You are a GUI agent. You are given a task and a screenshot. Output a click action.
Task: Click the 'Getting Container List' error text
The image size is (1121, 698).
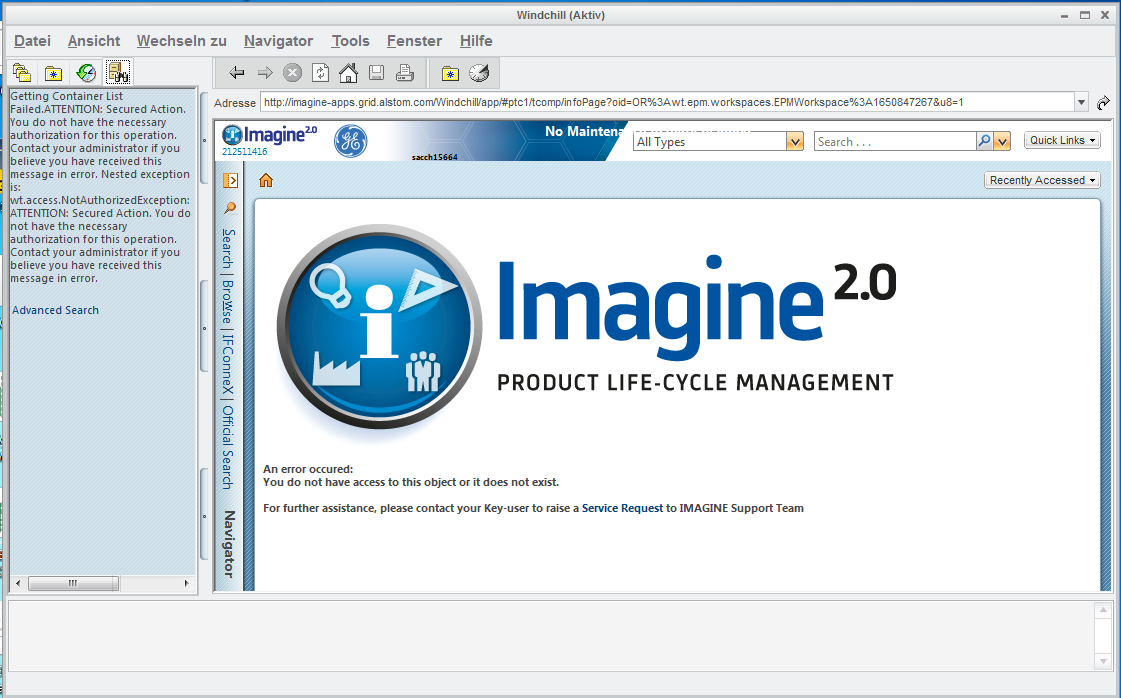point(66,96)
